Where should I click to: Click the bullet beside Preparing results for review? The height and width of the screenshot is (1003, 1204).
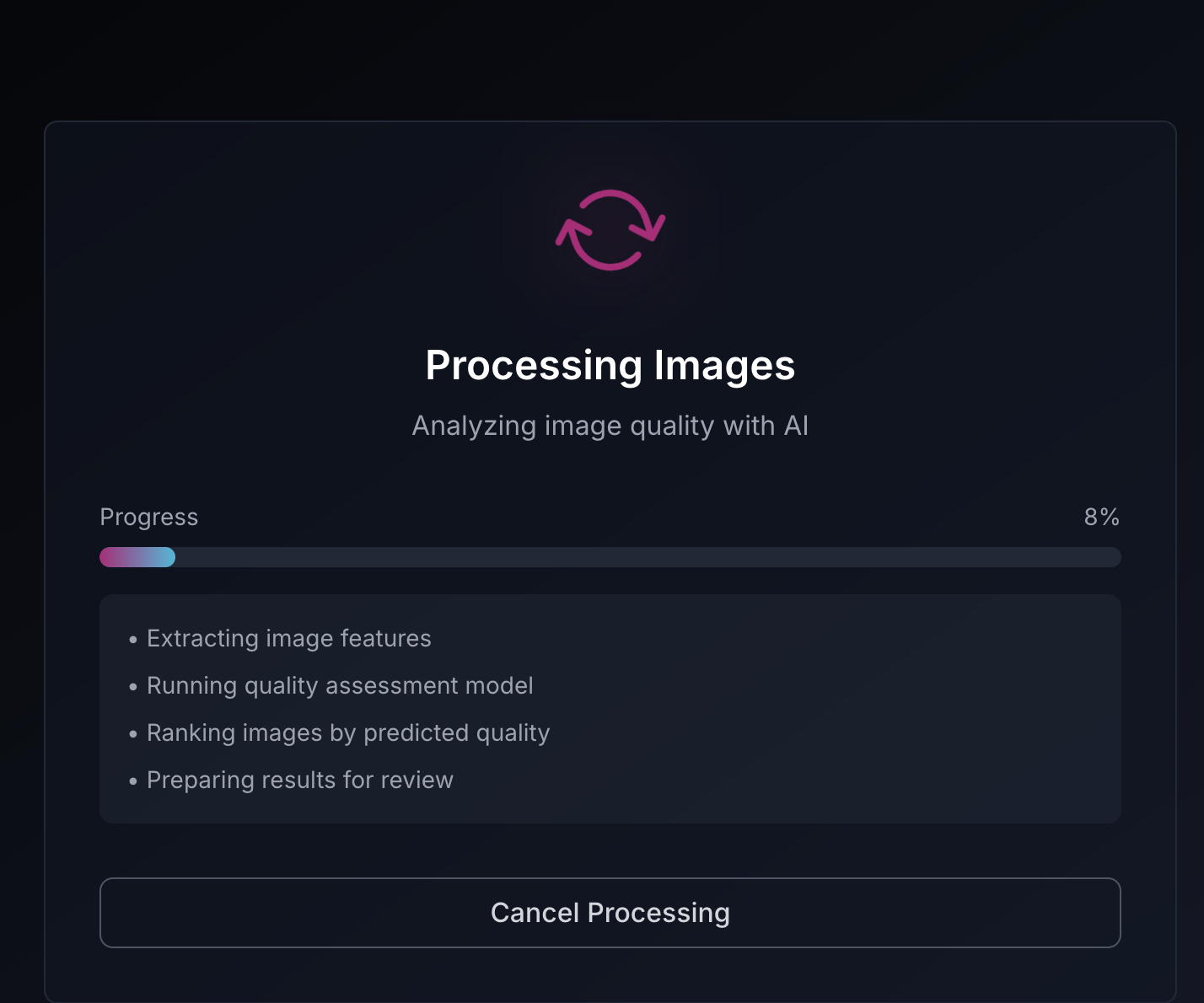pos(132,781)
